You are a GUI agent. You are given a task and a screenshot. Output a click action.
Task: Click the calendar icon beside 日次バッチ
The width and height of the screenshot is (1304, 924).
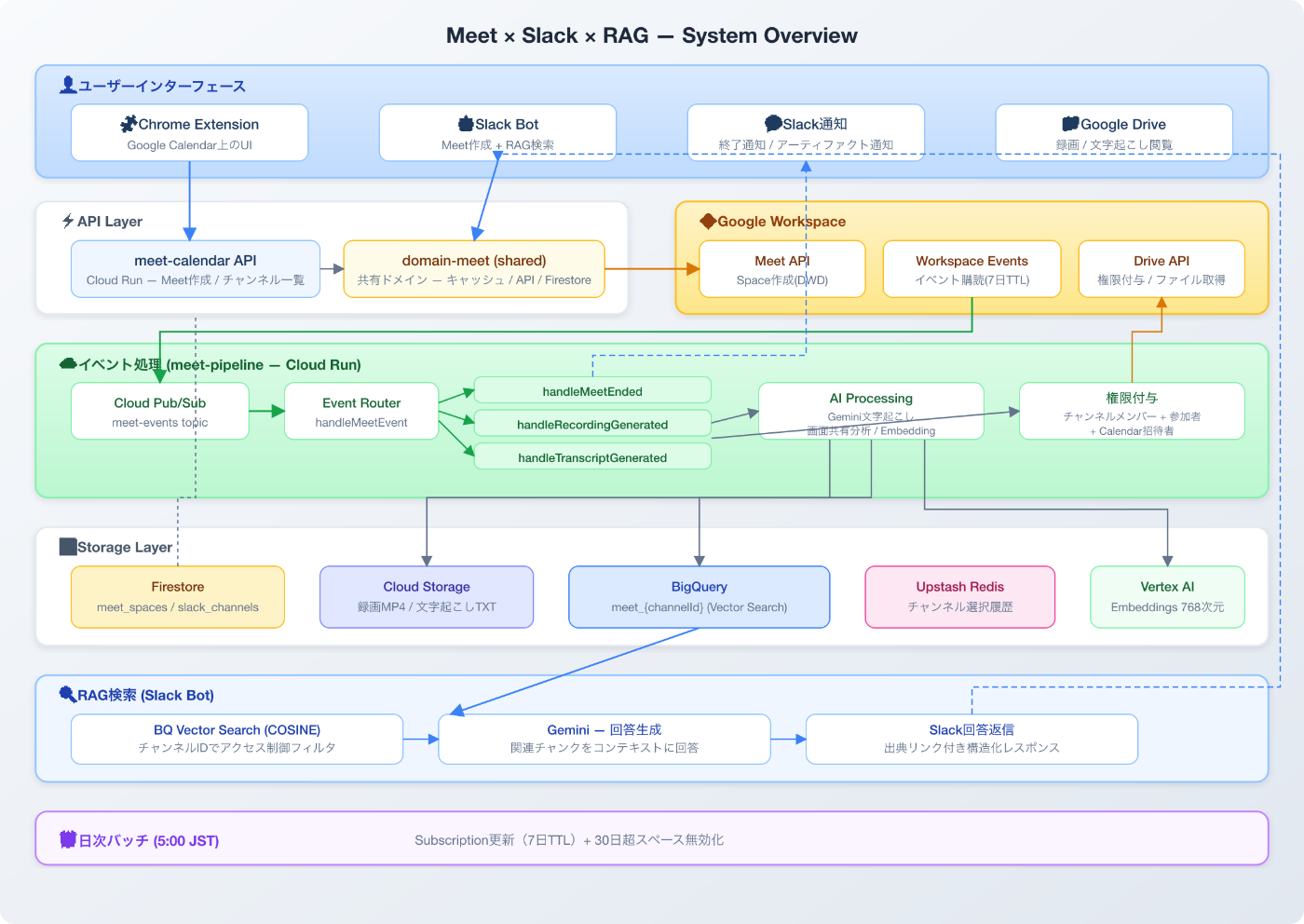[68, 840]
